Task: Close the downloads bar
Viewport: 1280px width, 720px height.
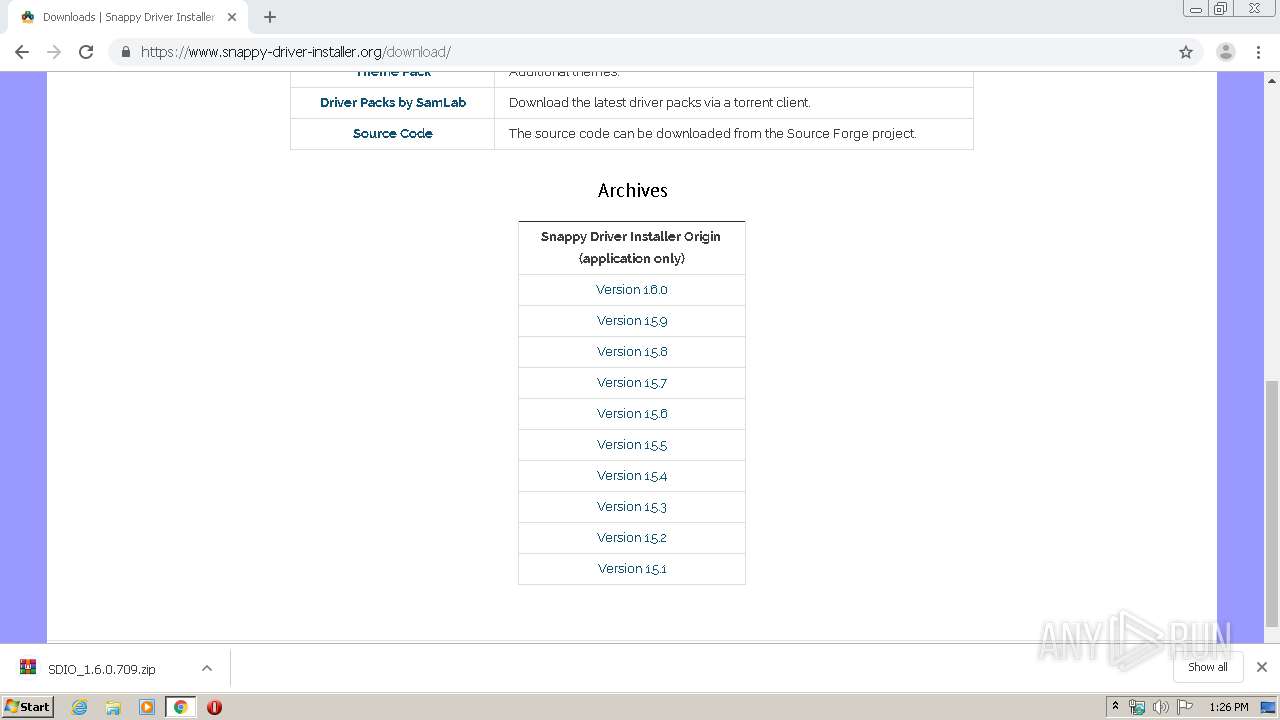Action: point(1262,667)
